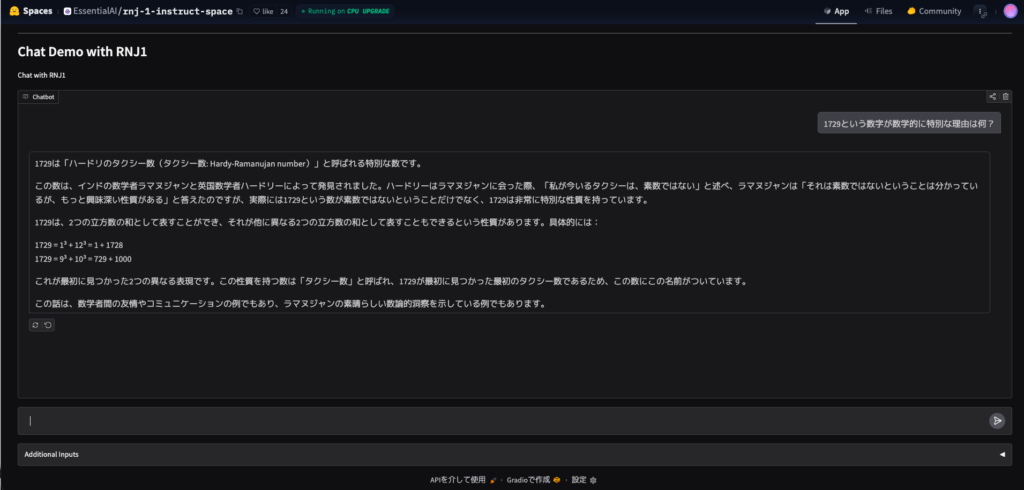Screen dimensions: 1024x490
Task: Open the Community tab
Action: pos(934,11)
